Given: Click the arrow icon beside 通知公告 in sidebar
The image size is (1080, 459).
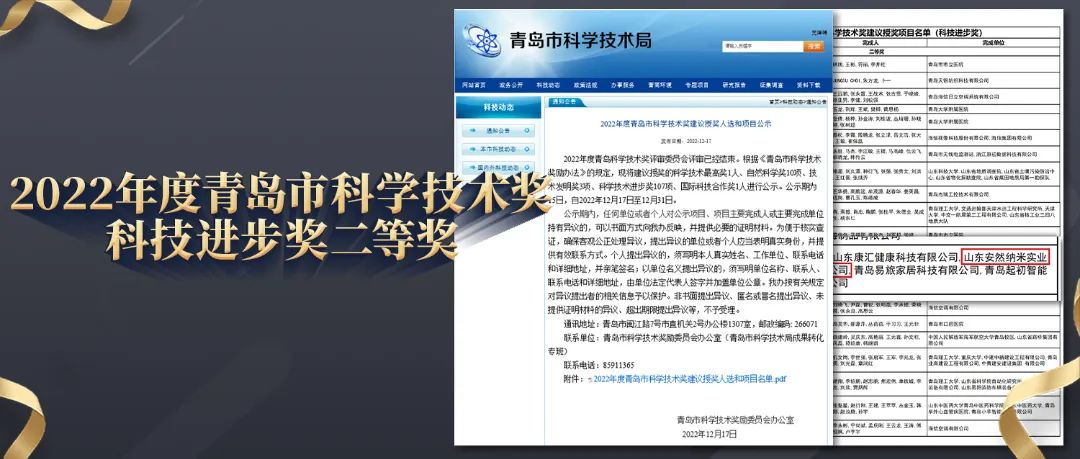Looking at the screenshot, I should pyautogui.click(x=472, y=130).
